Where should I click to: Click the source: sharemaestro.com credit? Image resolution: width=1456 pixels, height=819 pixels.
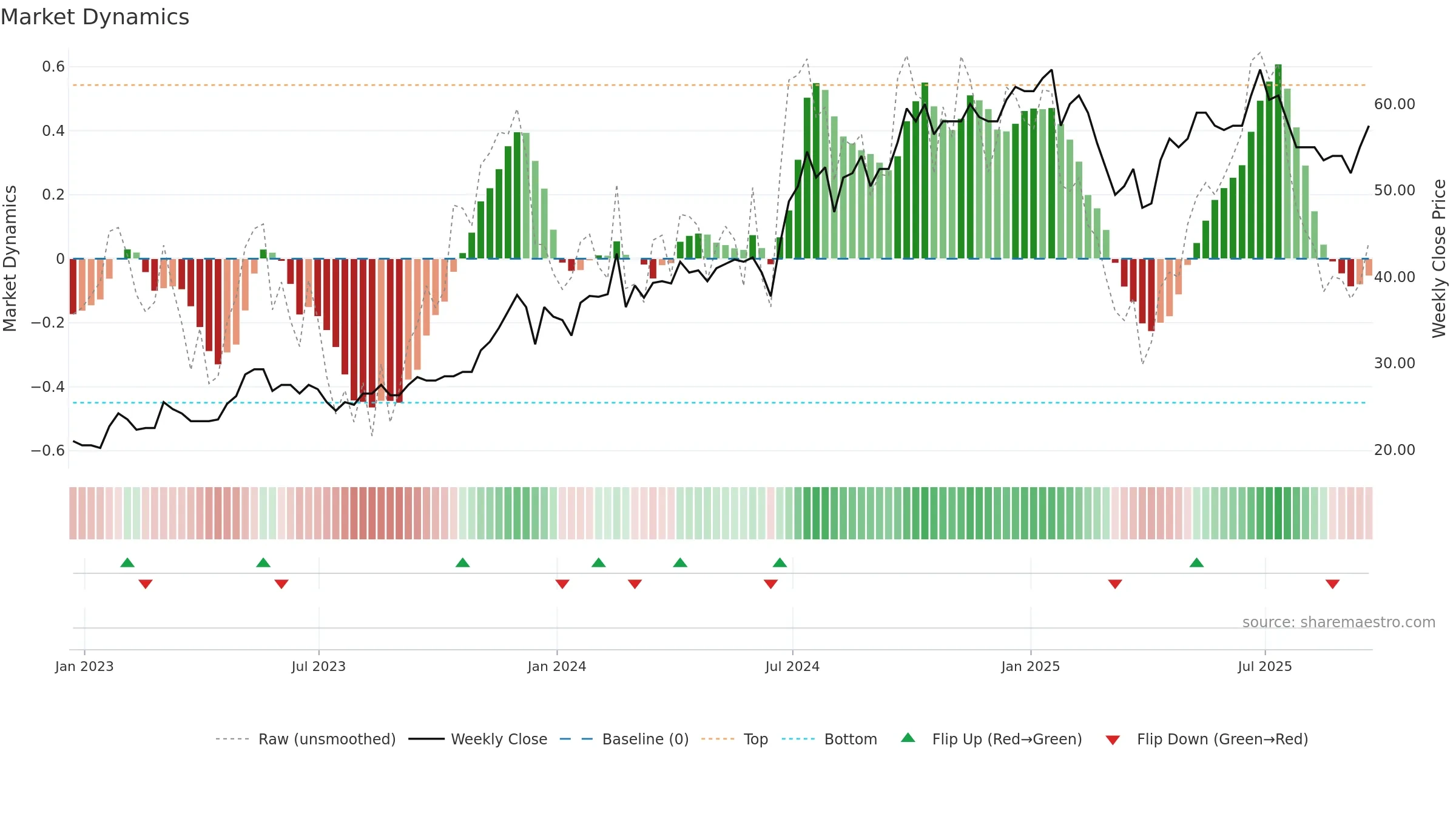click(x=1339, y=622)
